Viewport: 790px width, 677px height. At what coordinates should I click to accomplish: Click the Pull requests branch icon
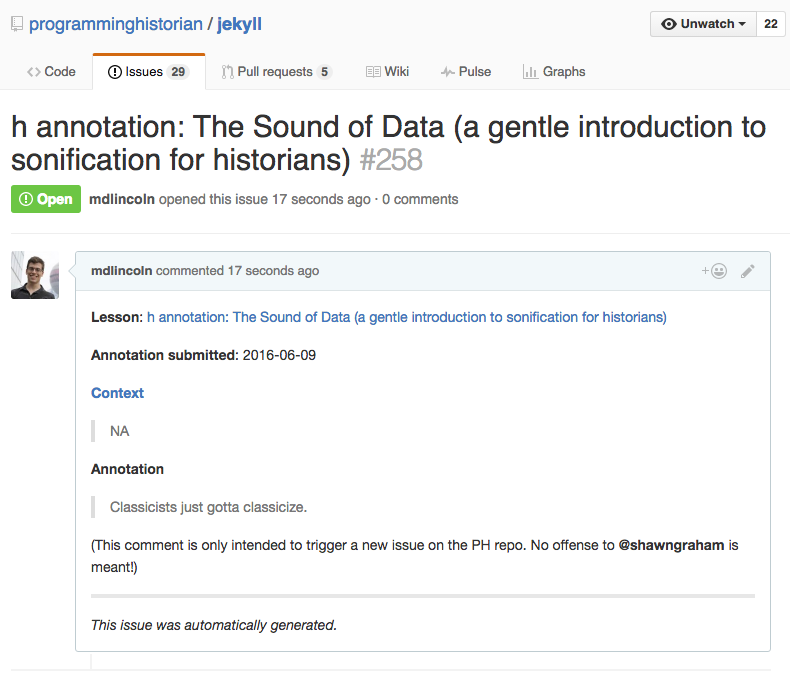click(x=227, y=72)
